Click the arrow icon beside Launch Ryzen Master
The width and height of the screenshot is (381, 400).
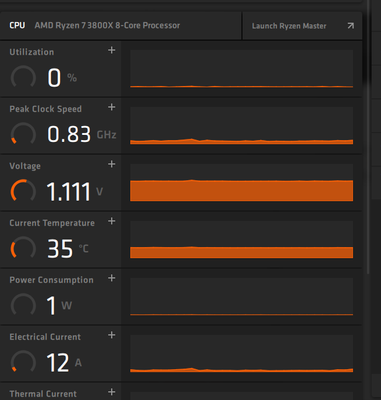(x=351, y=26)
